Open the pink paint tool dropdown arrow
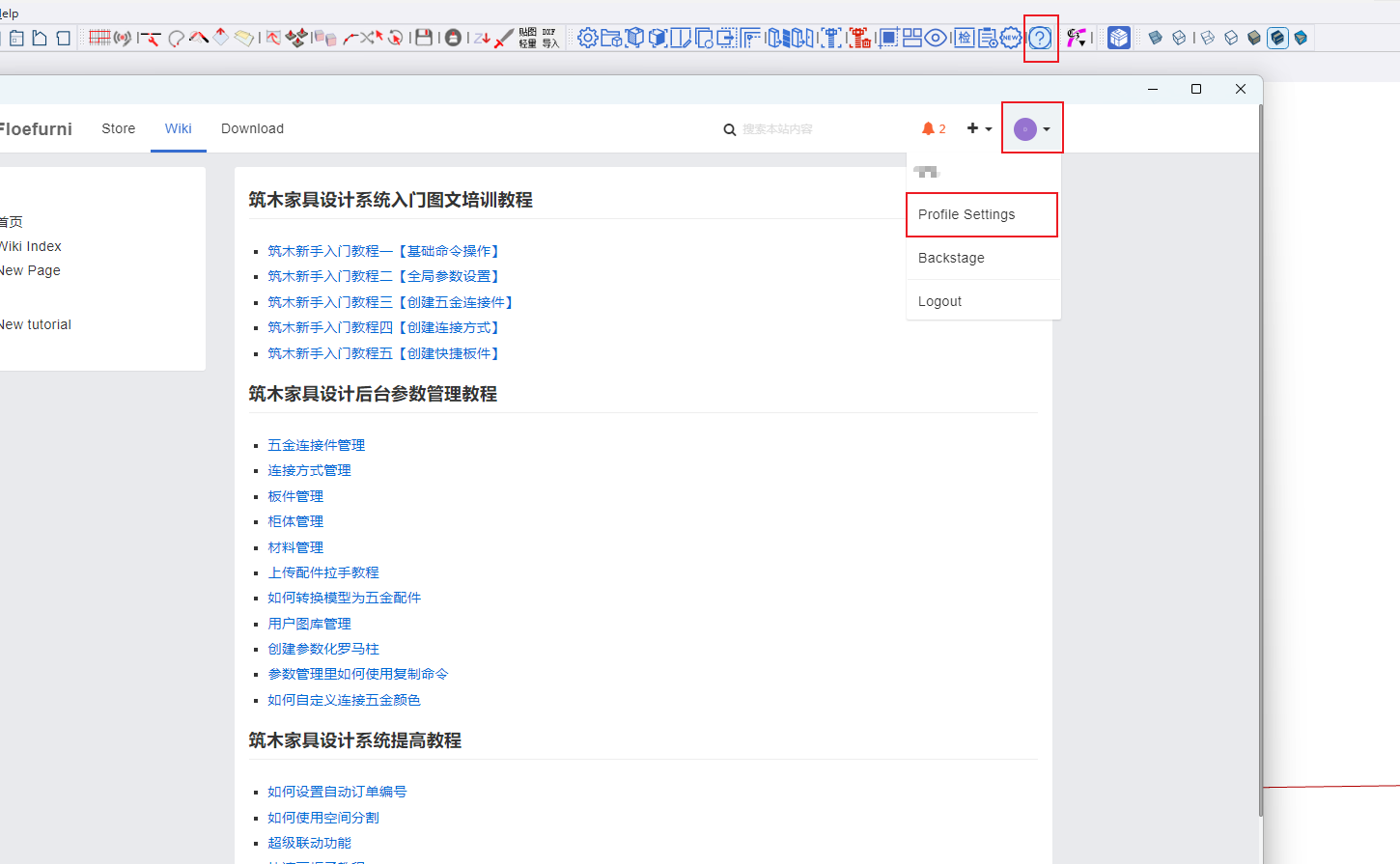This screenshot has width=1400, height=864. click(x=1083, y=42)
